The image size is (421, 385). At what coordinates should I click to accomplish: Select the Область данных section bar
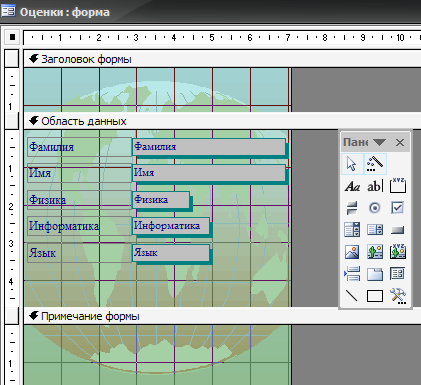point(222,121)
